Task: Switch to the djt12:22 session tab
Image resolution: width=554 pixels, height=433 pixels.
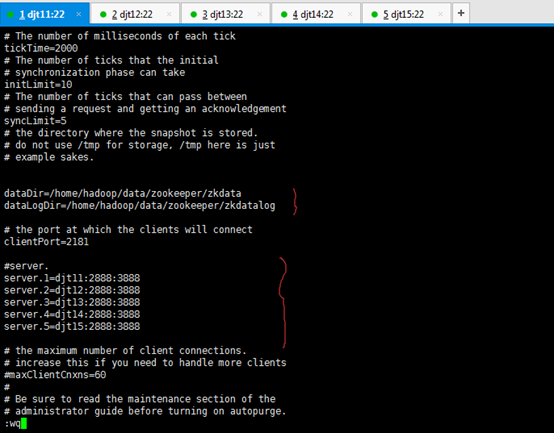Action: point(135,14)
